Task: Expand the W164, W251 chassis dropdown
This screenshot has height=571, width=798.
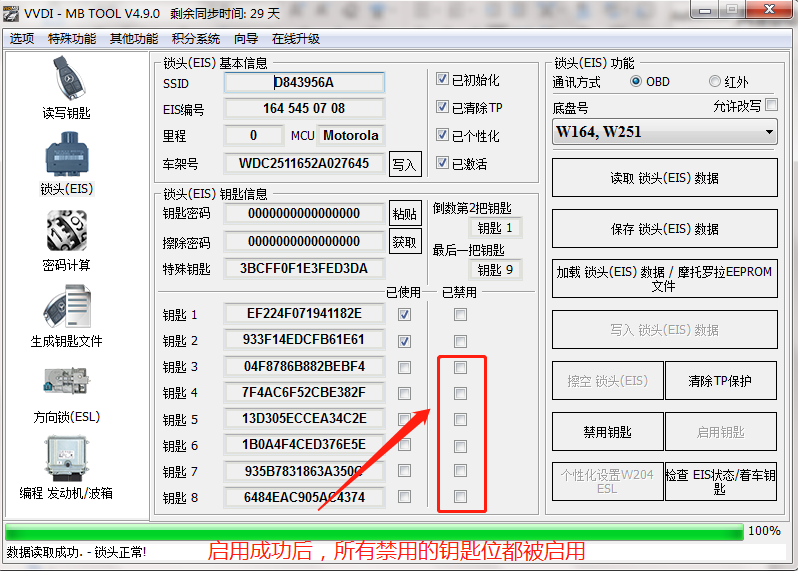Action: click(665, 132)
